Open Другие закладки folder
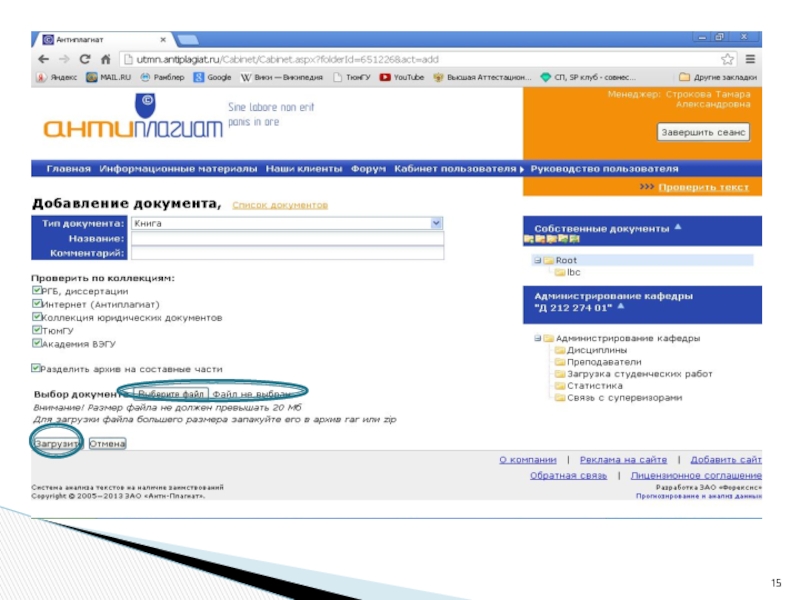 pyautogui.click(x=718, y=77)
